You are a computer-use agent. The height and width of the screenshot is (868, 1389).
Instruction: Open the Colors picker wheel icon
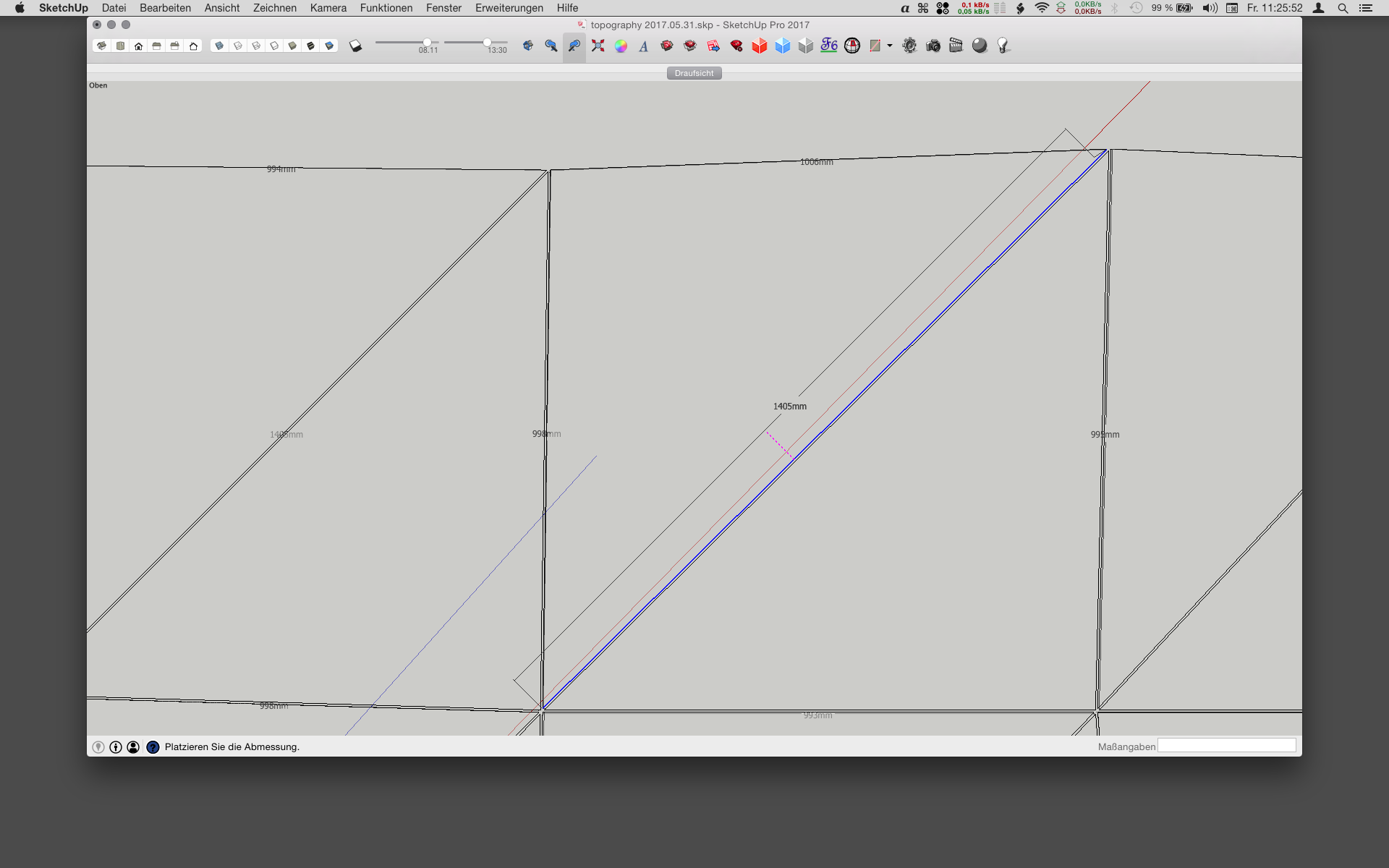[621, 46]
